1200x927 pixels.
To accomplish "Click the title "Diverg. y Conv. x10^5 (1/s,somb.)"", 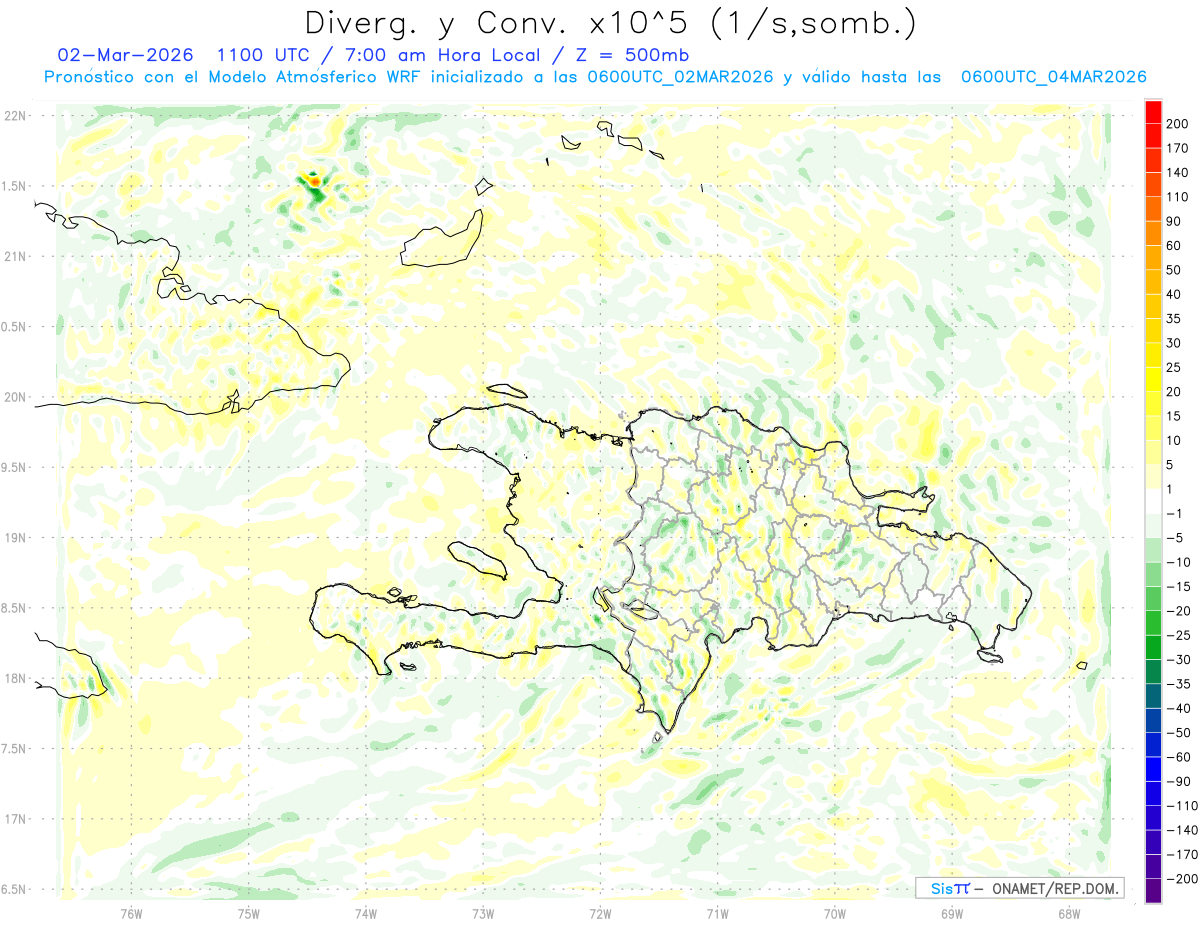I will tap(610, 22).
